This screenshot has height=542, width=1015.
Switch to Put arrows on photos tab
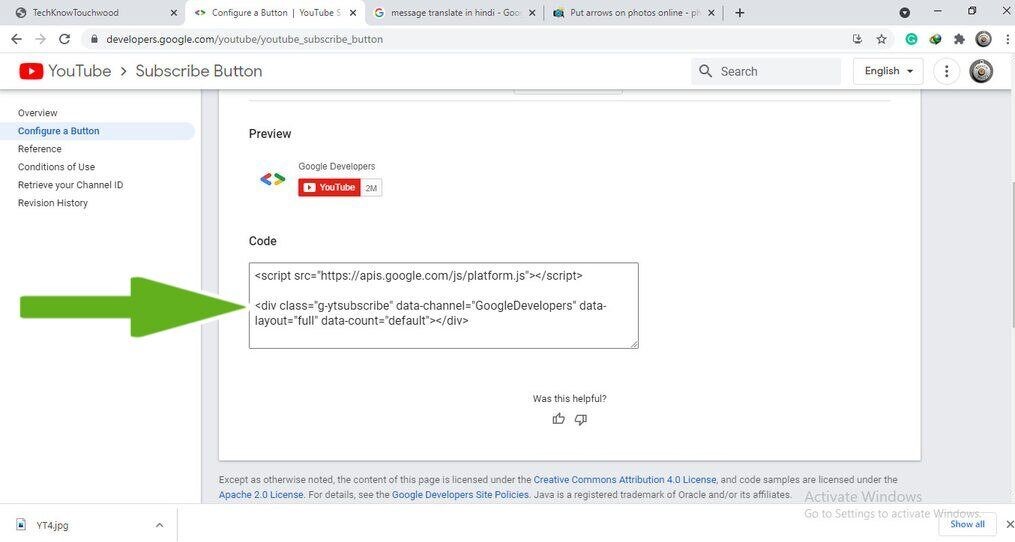tap(632, 13)
